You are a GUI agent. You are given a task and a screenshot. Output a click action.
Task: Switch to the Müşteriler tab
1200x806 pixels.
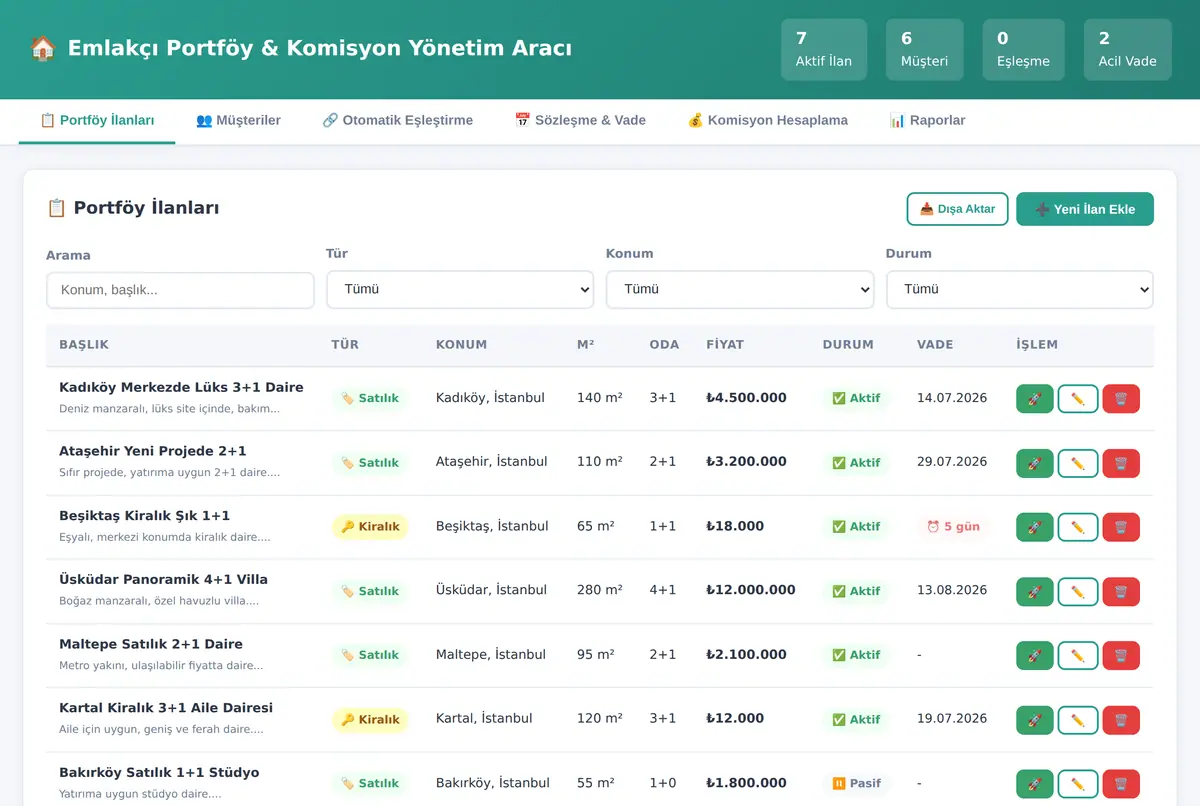tap(238, 120)
